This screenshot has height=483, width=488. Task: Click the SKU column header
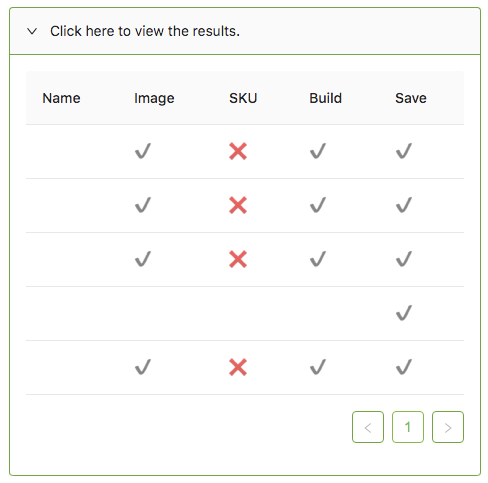tap(243, 98)
